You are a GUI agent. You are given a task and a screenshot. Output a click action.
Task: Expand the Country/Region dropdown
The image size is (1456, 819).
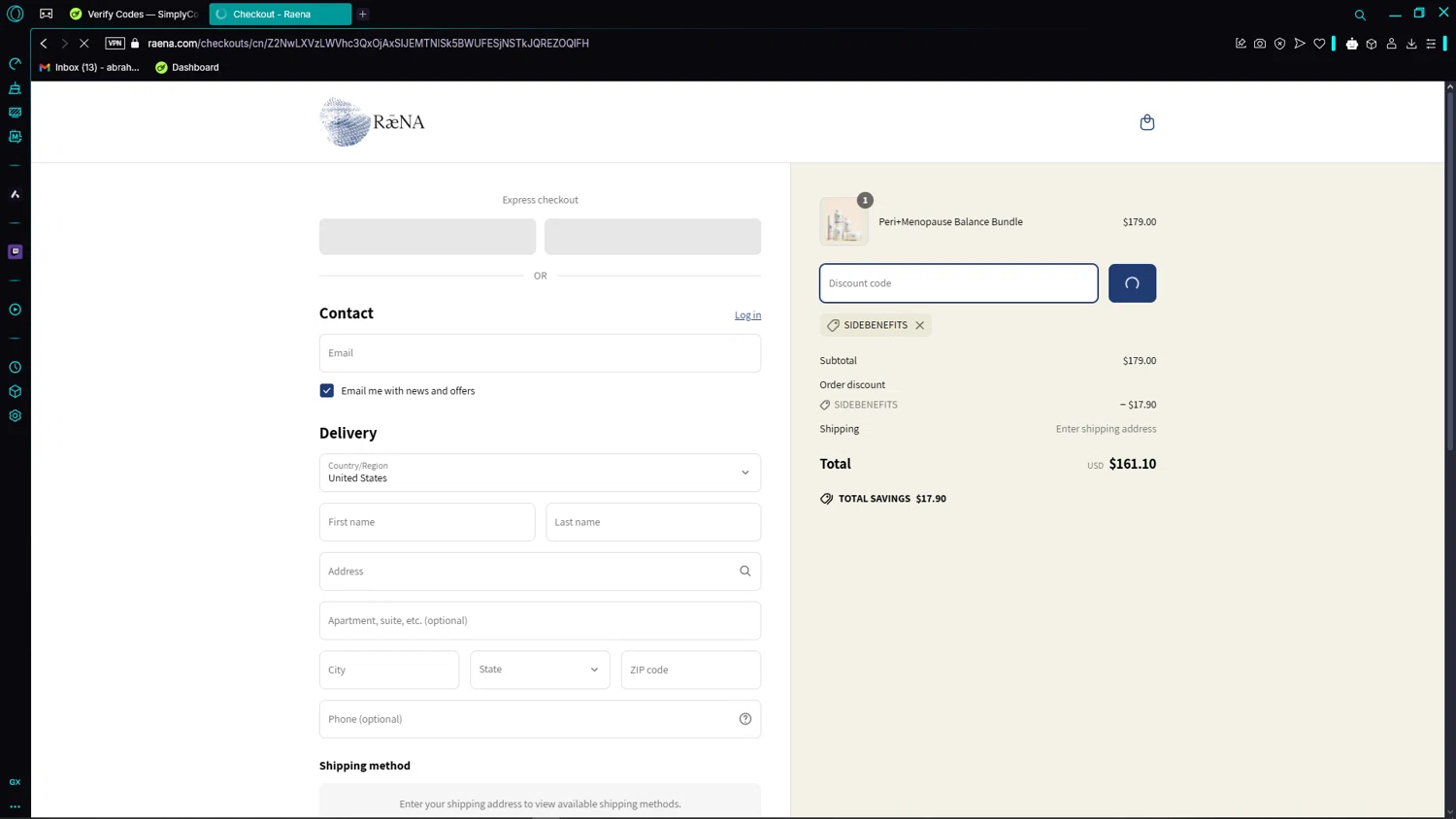point(540,473)
